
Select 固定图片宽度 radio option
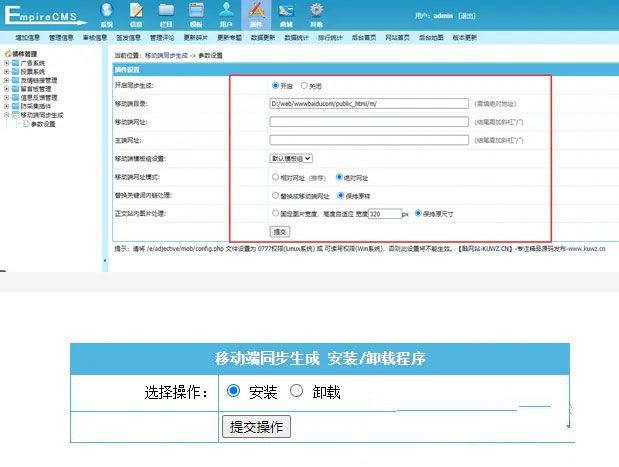point(275,213)
